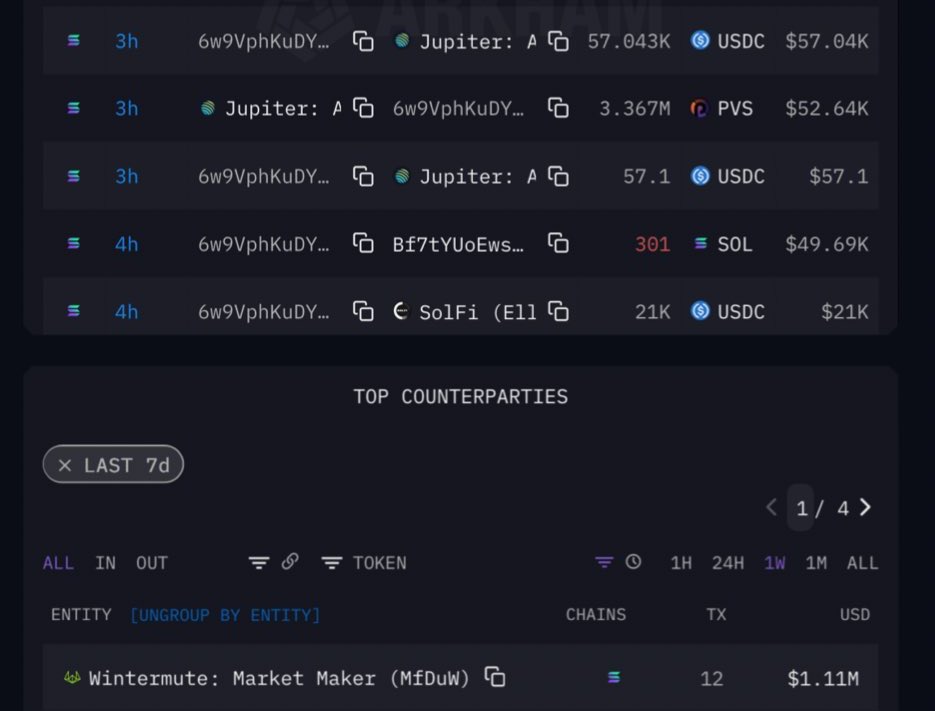Open the clock time filter icon
The width and height of the screenshot is (935, 711).
pyautogui.click(x=633, y=561)
